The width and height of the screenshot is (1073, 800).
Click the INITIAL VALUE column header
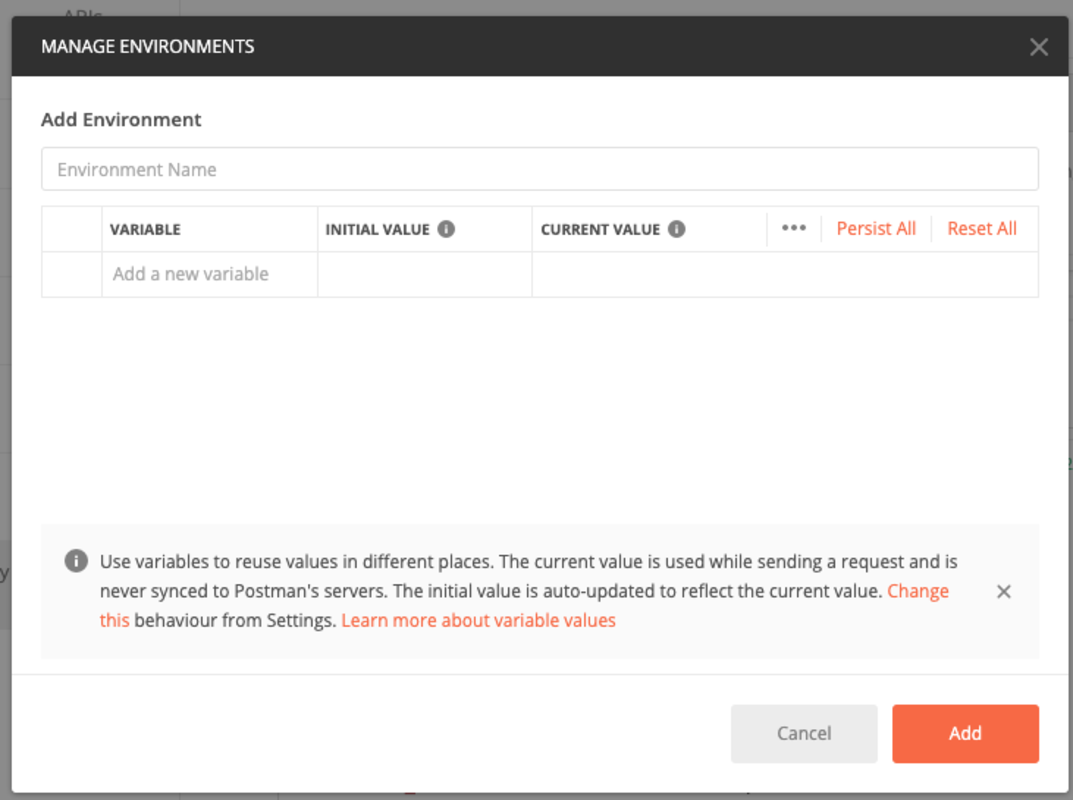tap(377, 229)
